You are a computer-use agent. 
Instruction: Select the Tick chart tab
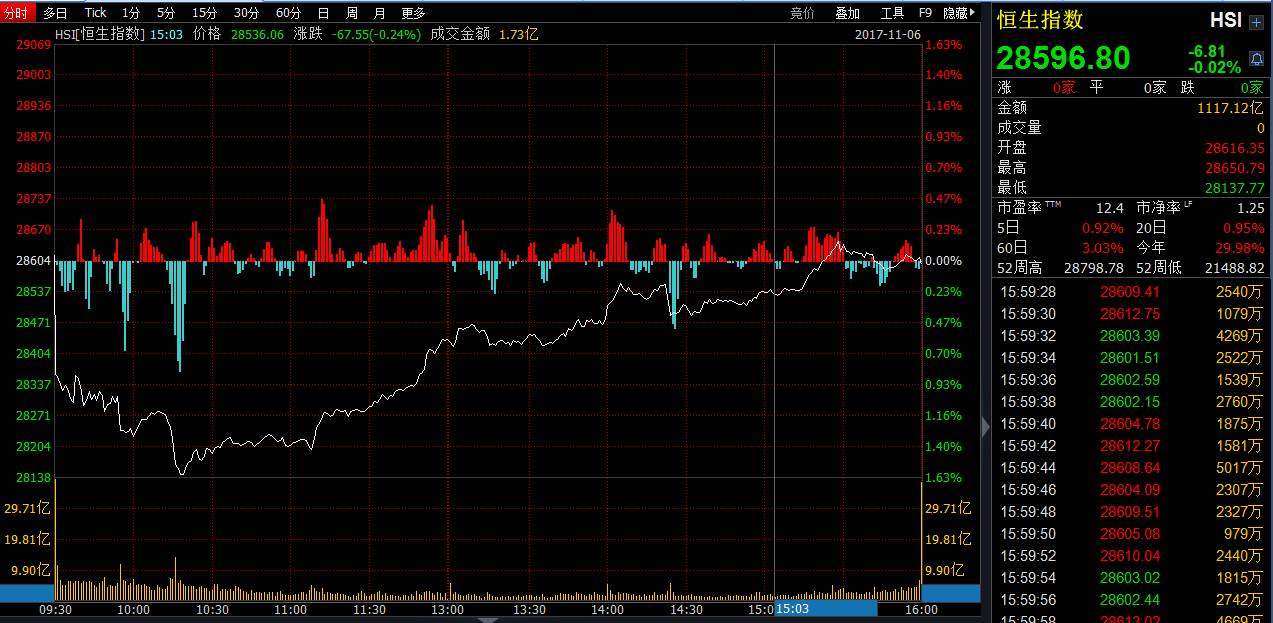[x=96, y=13]
